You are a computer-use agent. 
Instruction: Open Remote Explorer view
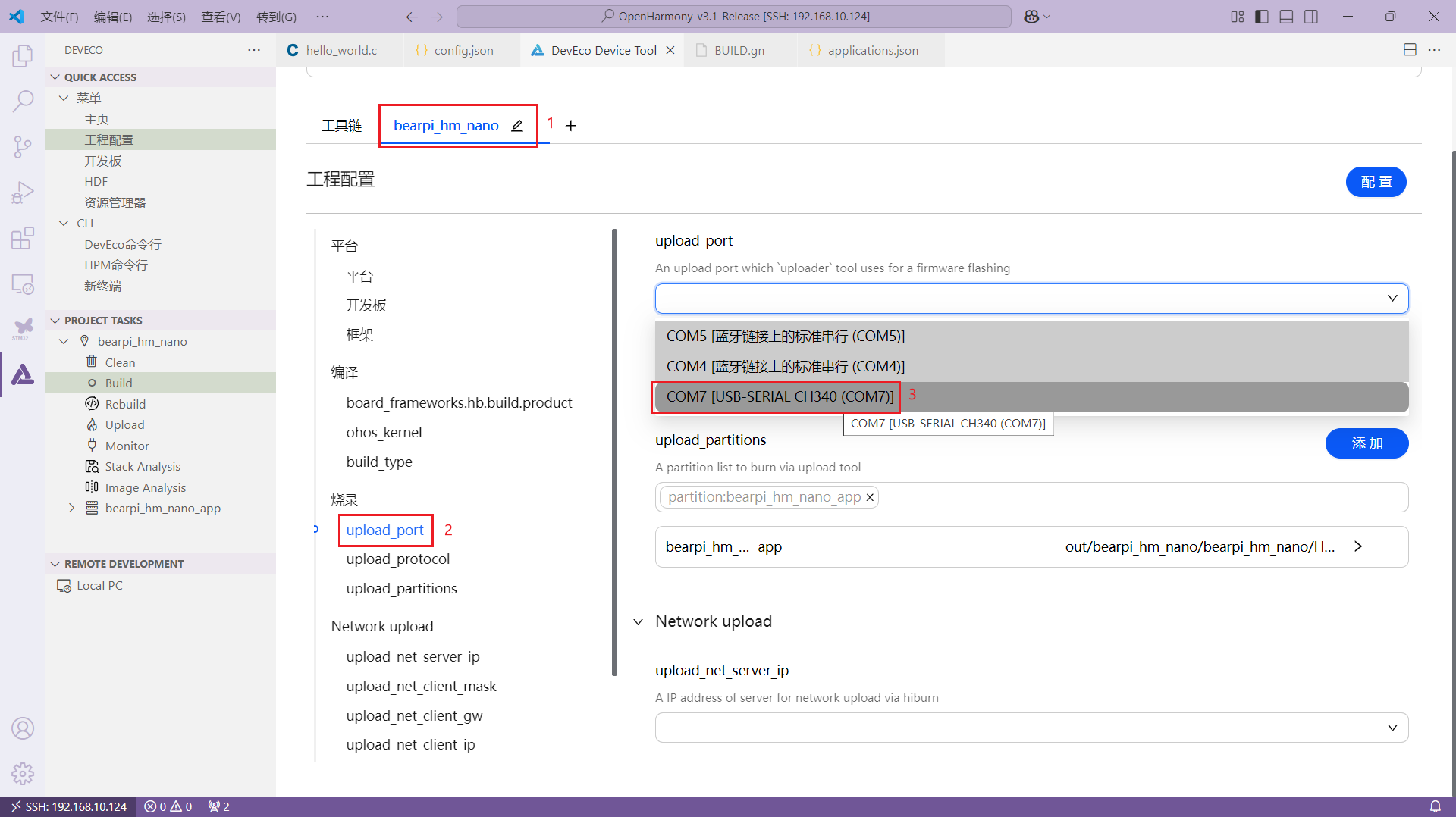tap(23, 284)
